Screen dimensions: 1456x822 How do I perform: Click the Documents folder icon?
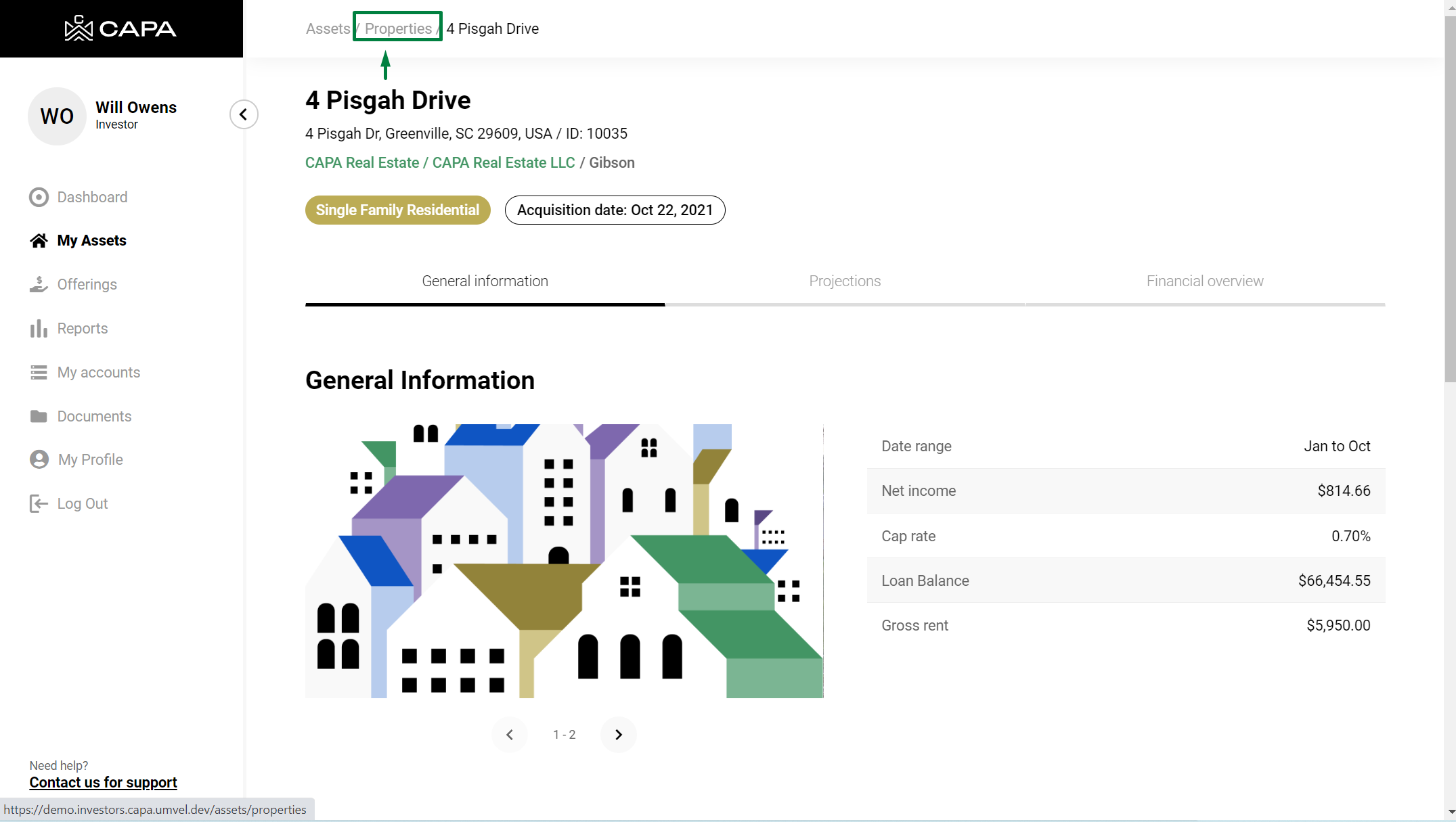[x=39, y=416]
